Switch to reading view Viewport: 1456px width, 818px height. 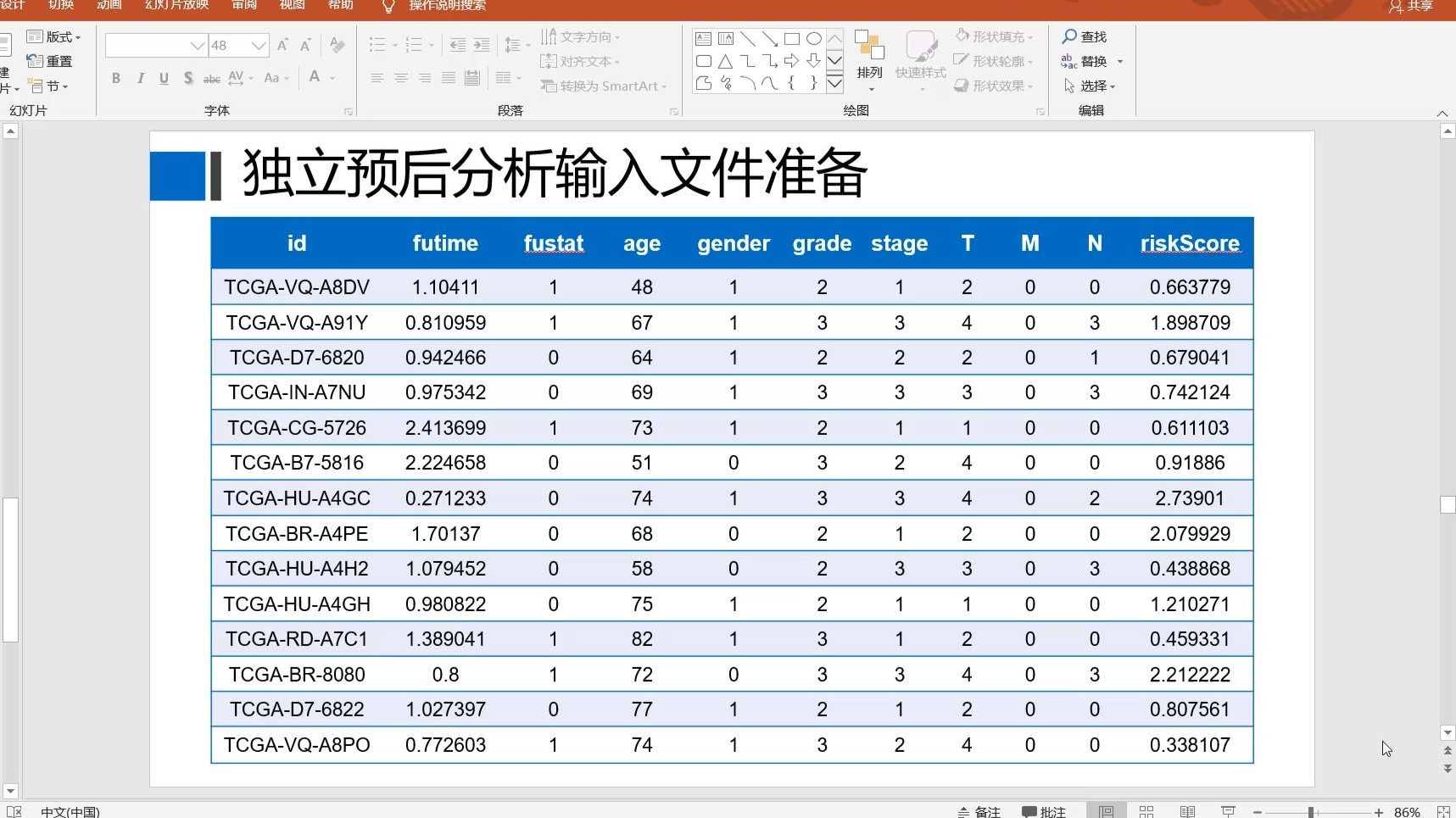[1187, 811]
